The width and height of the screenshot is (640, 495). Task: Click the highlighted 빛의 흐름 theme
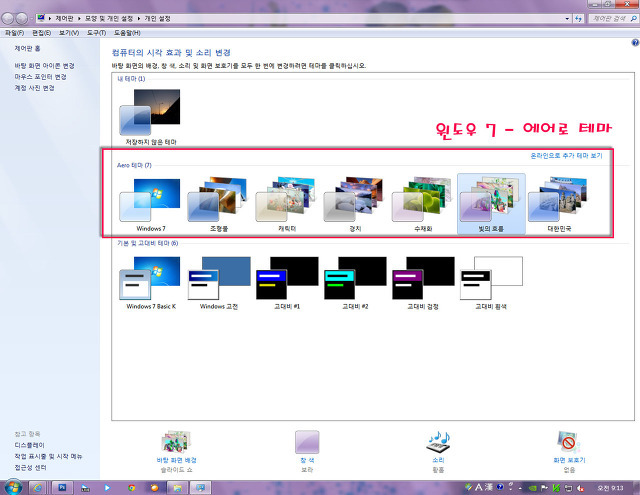click(x=491, y=204)
